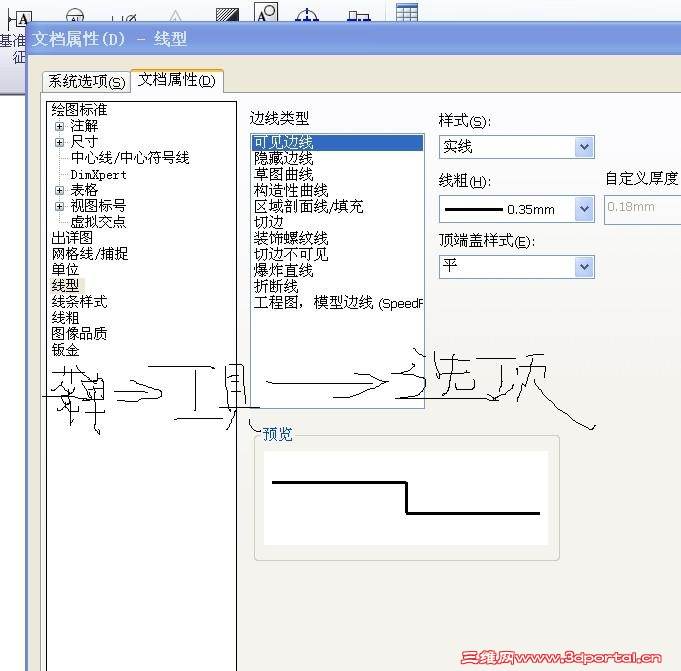Open the 线粗(H) dropdown showing 0.35mm
Viewport: 681px width, 671px height.
516,209
